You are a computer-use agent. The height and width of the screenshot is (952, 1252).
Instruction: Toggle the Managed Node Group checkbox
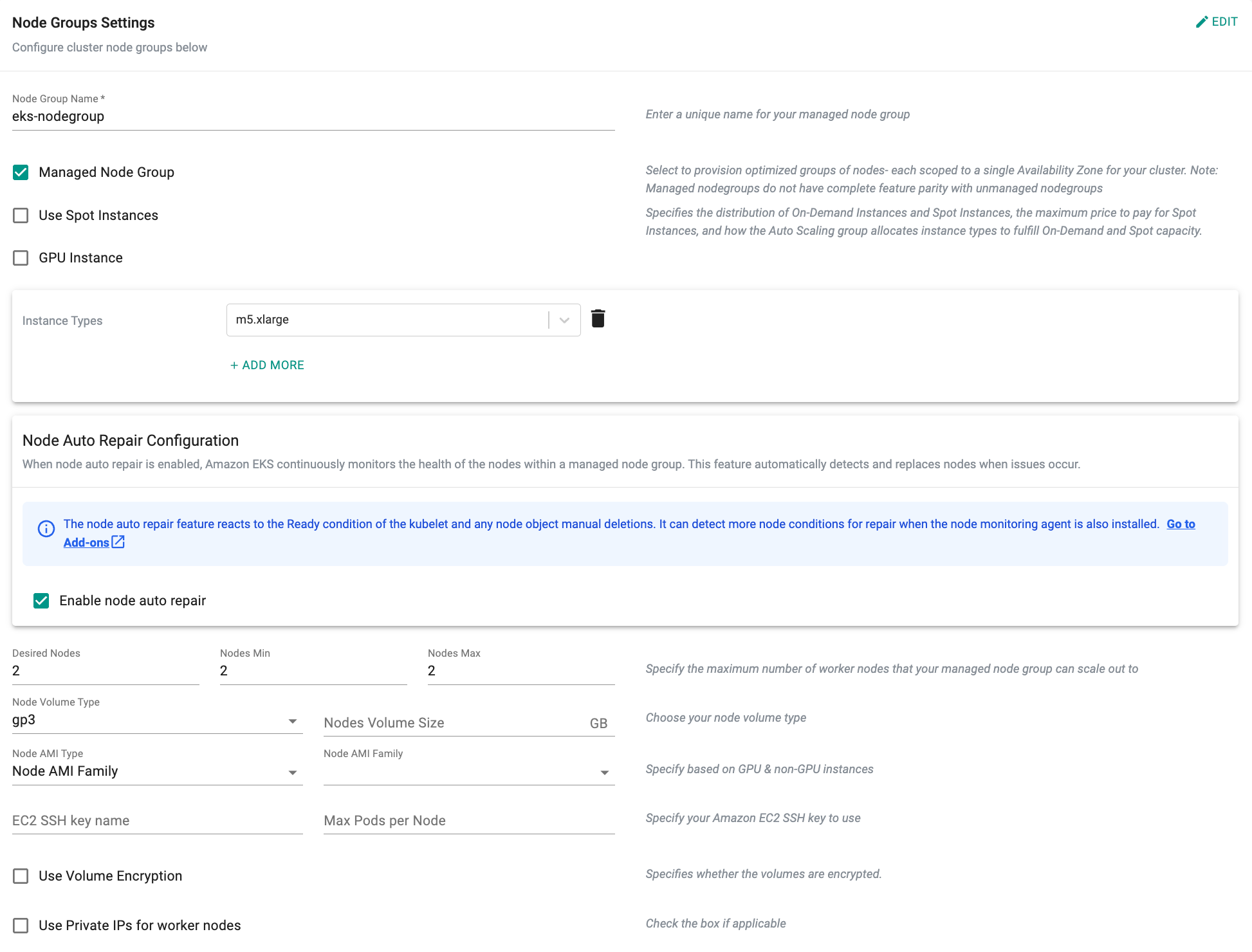point(21,172)
